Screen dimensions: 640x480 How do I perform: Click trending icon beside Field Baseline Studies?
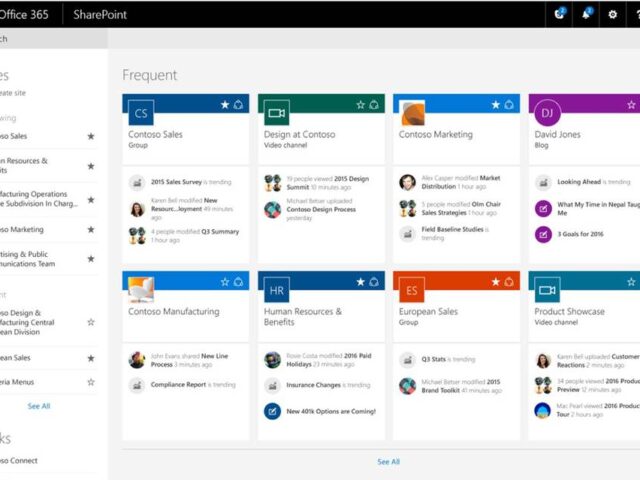407,234
